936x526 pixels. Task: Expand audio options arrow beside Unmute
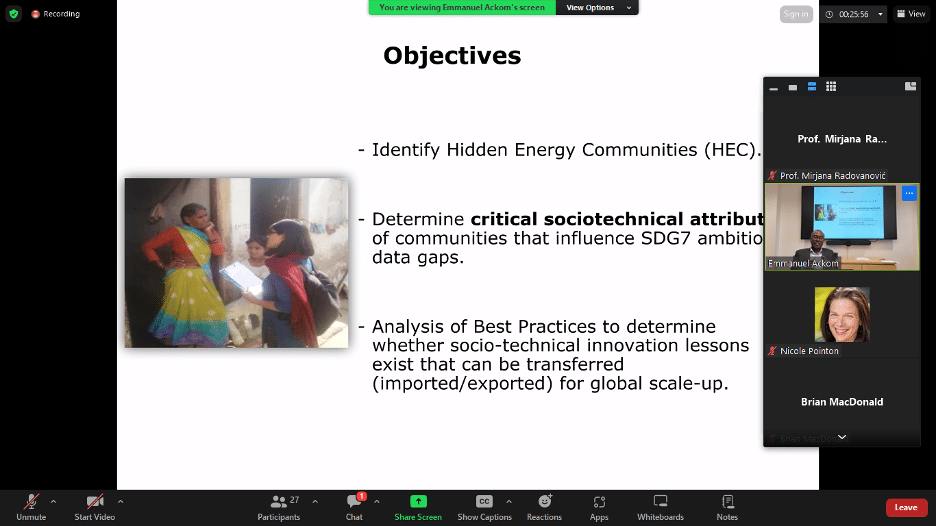point(53,501)
